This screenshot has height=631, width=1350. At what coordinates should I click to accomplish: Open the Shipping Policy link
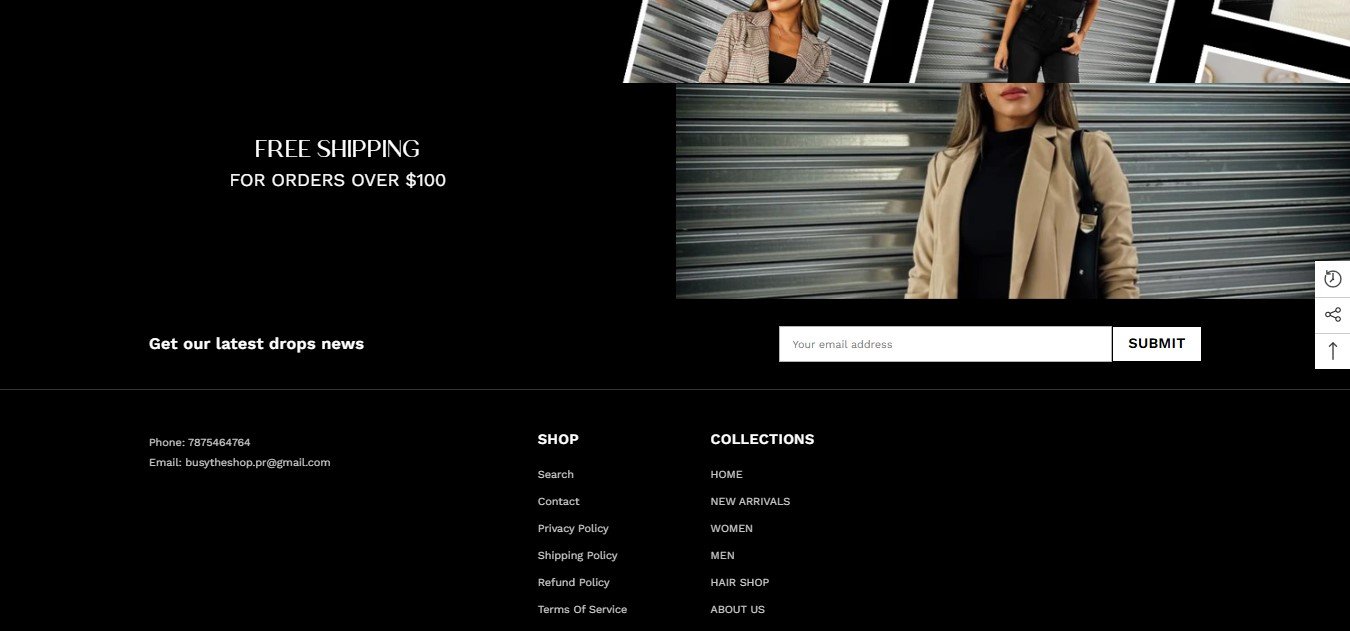(578, 556)
